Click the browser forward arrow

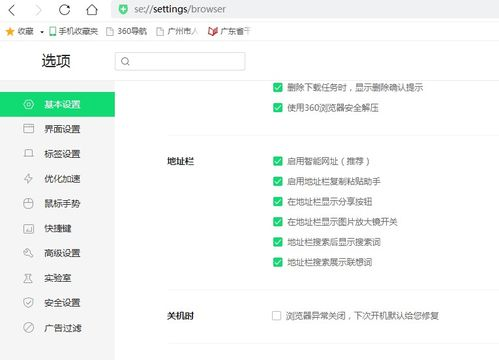pos(38,10)
